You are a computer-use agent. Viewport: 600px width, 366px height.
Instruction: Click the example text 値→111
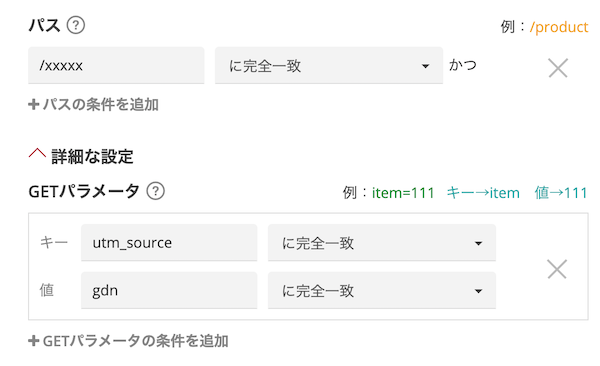[561, 193]
